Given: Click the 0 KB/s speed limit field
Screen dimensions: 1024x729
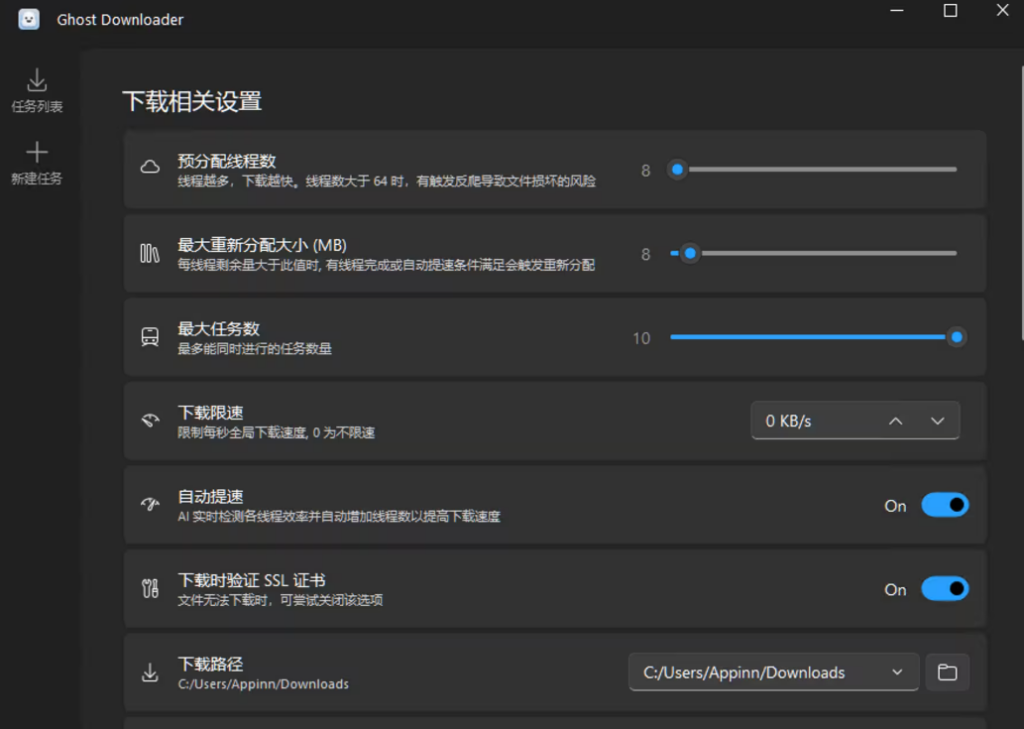Looking at the screenshot, I should 800,420.
